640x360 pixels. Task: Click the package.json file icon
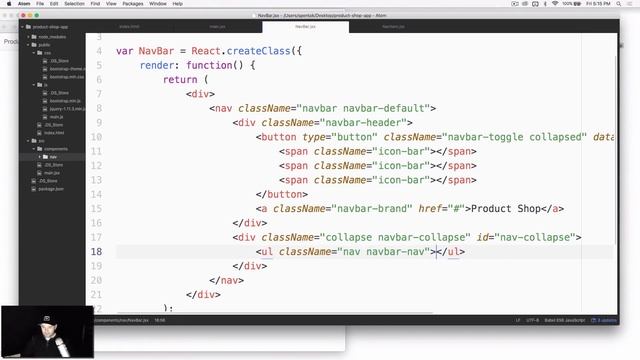tap(34, 189)
